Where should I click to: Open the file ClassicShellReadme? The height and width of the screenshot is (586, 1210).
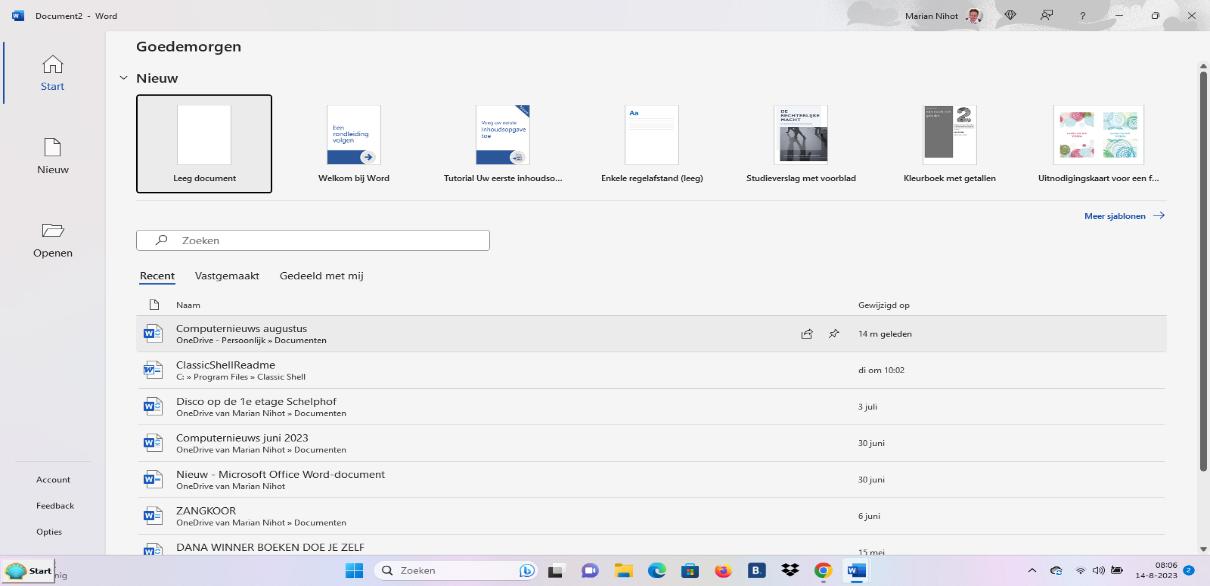(x=651, y=370)
